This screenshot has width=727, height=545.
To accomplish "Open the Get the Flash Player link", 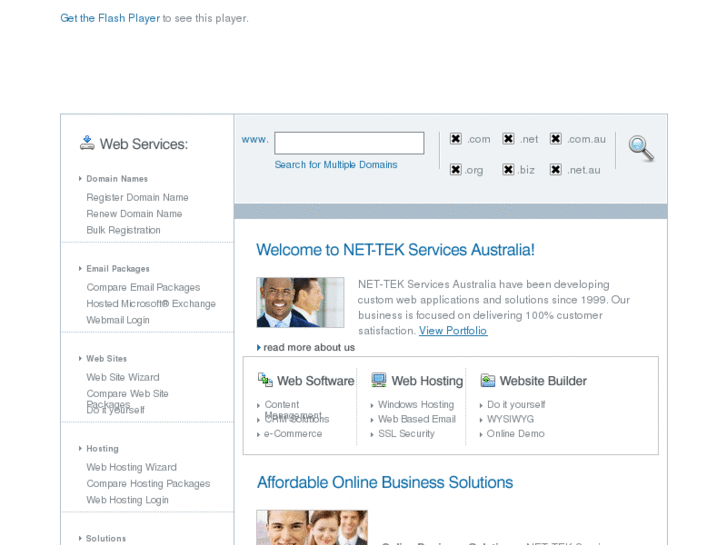I will [110, 18].
